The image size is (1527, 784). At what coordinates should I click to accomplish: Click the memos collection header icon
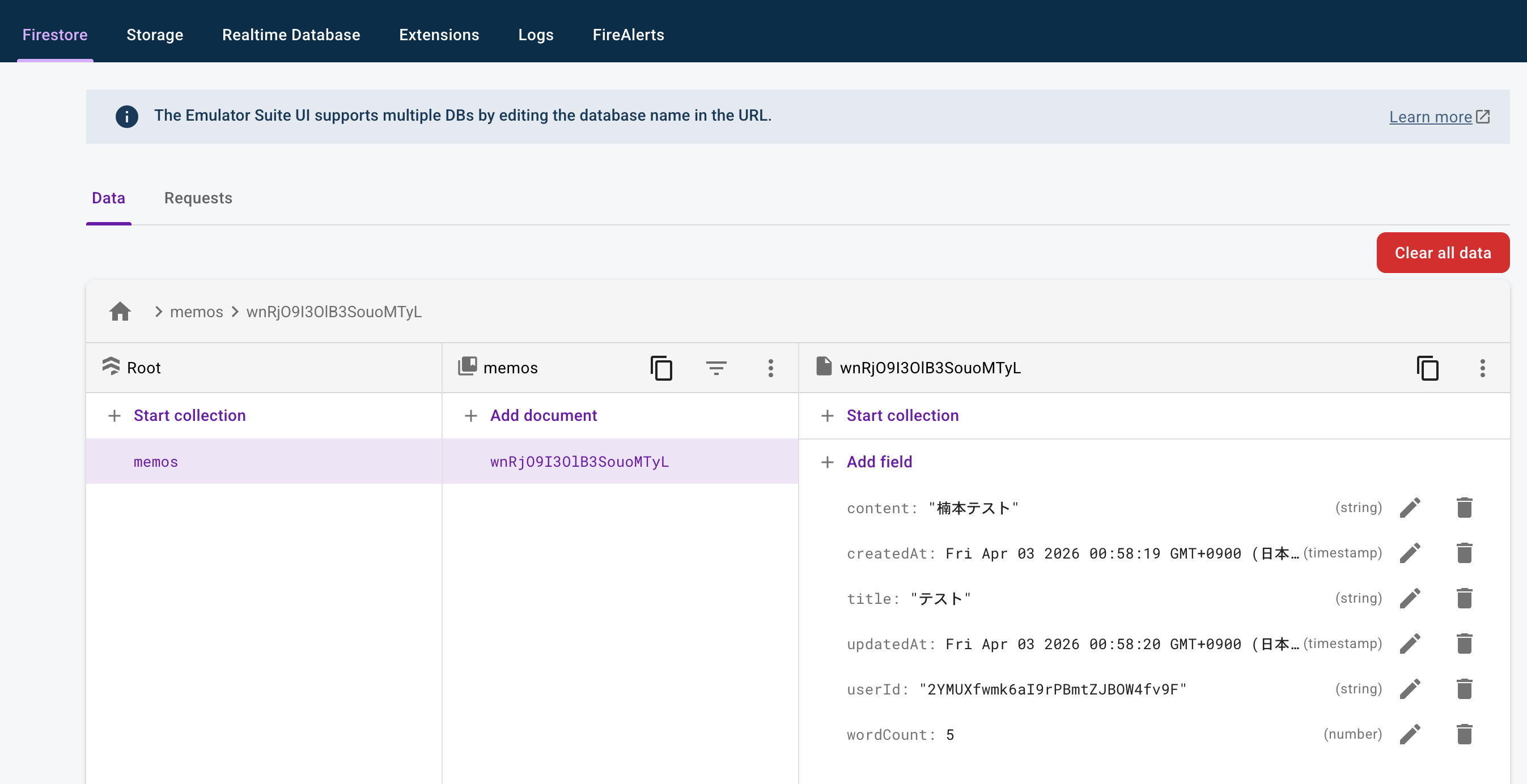[467, 365]
